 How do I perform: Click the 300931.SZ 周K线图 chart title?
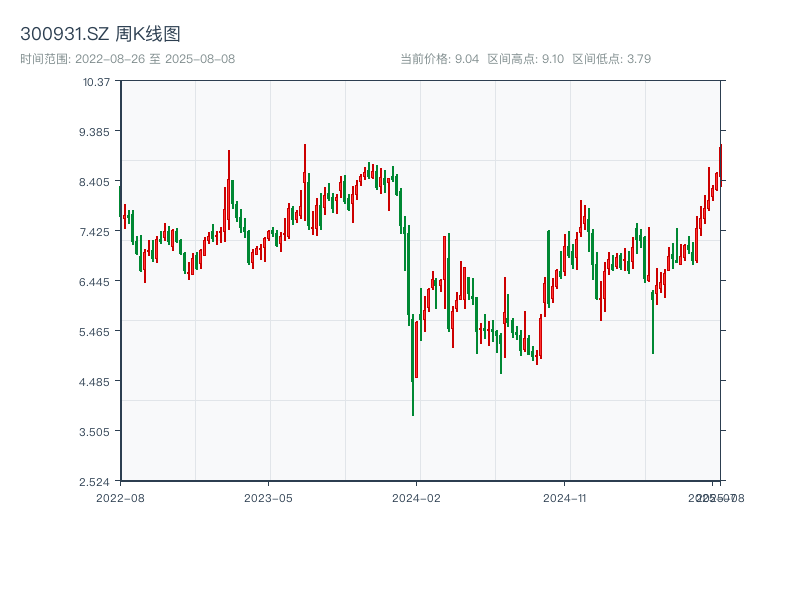click(100, 35)
